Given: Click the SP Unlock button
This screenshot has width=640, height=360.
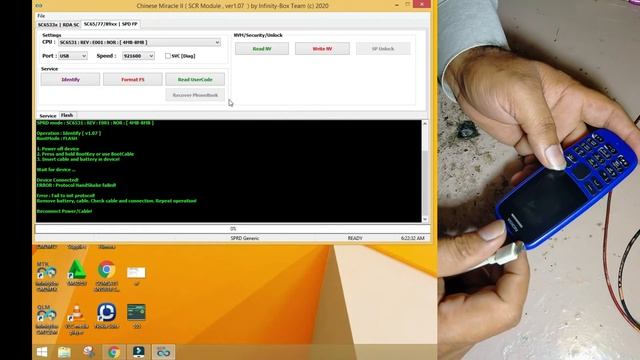Looking at the screenshot, I should [383, 49].
